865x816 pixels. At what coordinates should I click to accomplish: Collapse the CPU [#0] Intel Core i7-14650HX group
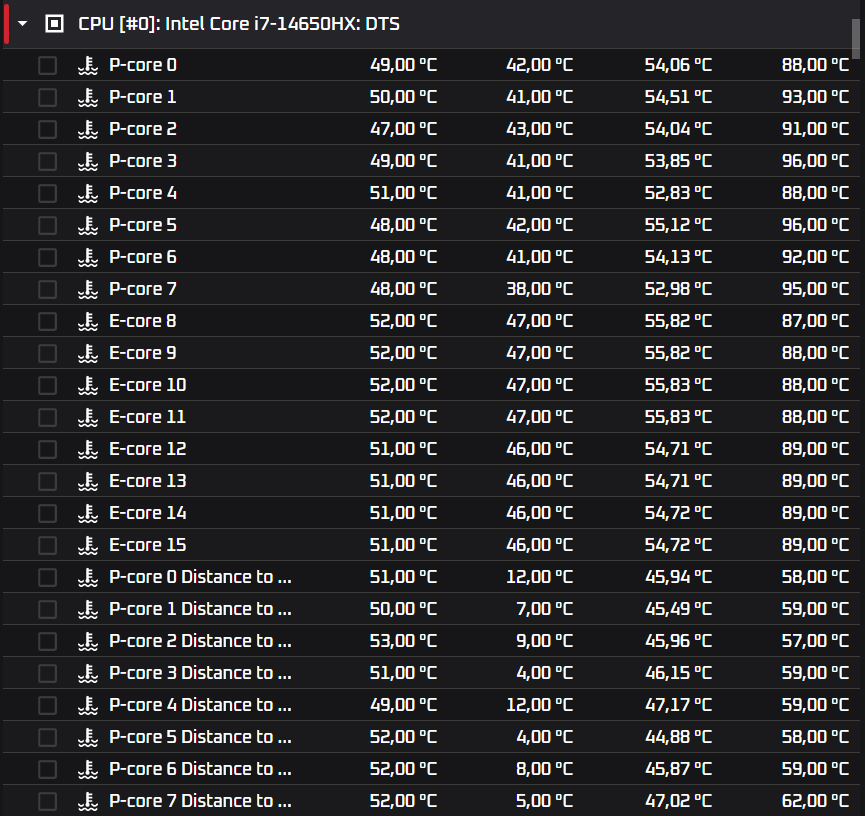tap(23, 24)
